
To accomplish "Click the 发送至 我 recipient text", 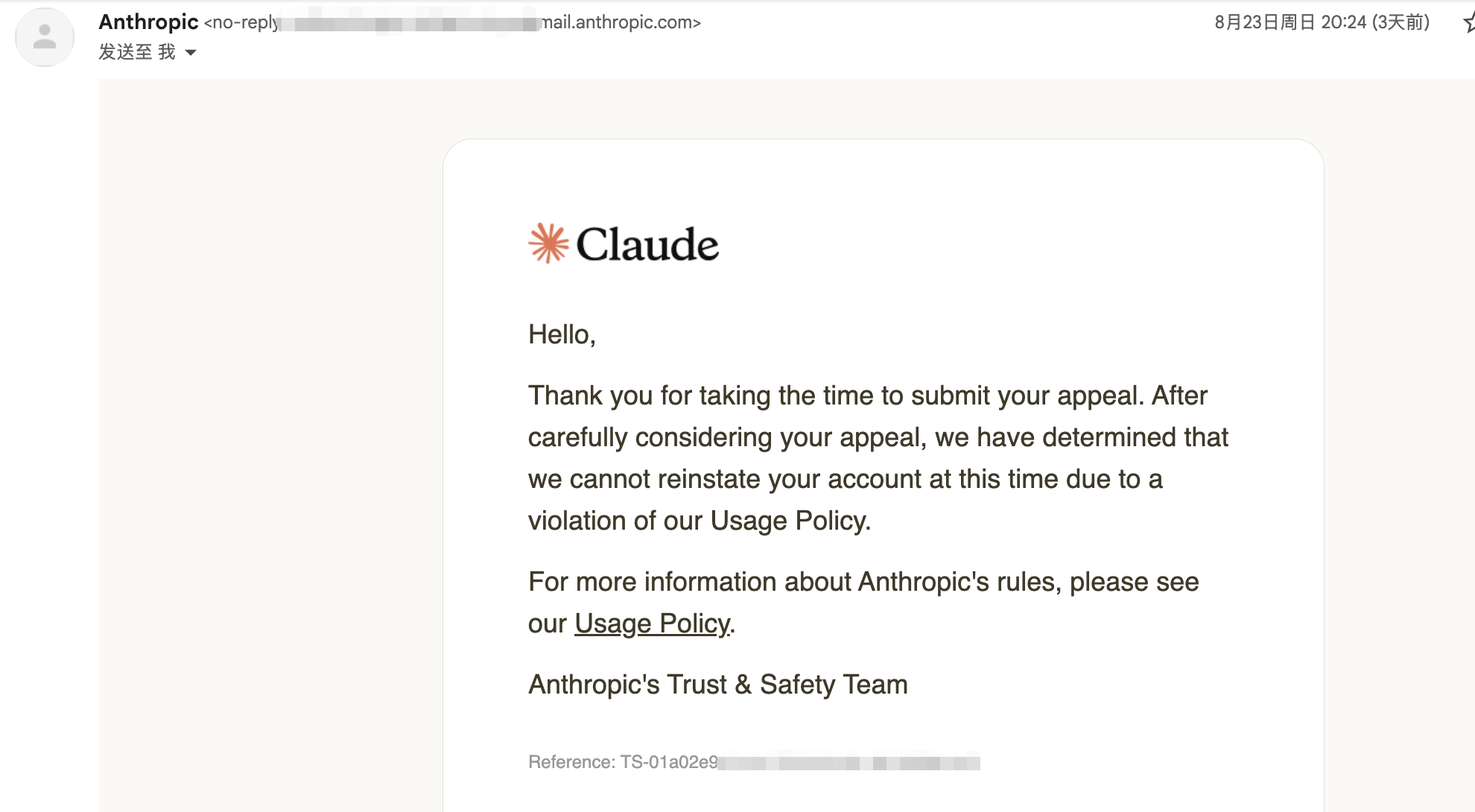I will [x=137, y=52].
